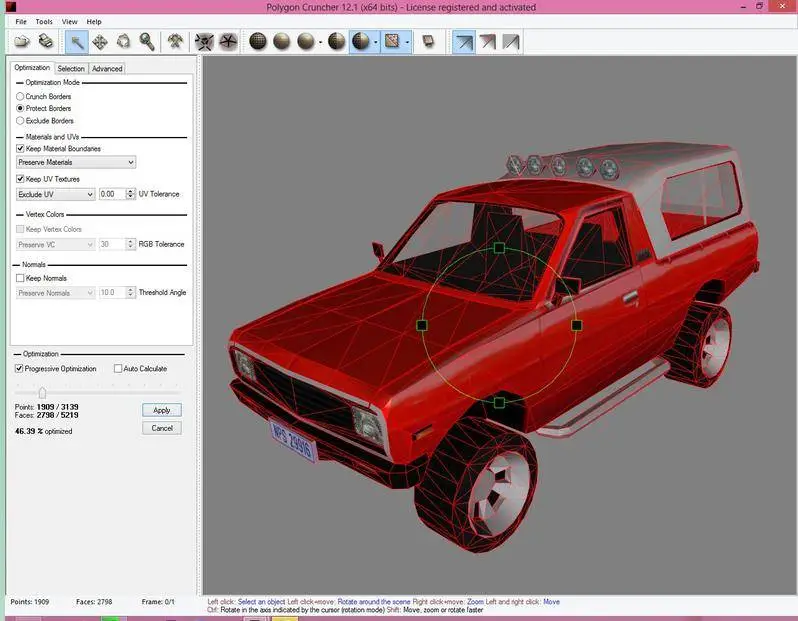Open dropdown arrow beside smooth sphere icon

(320, 43)
